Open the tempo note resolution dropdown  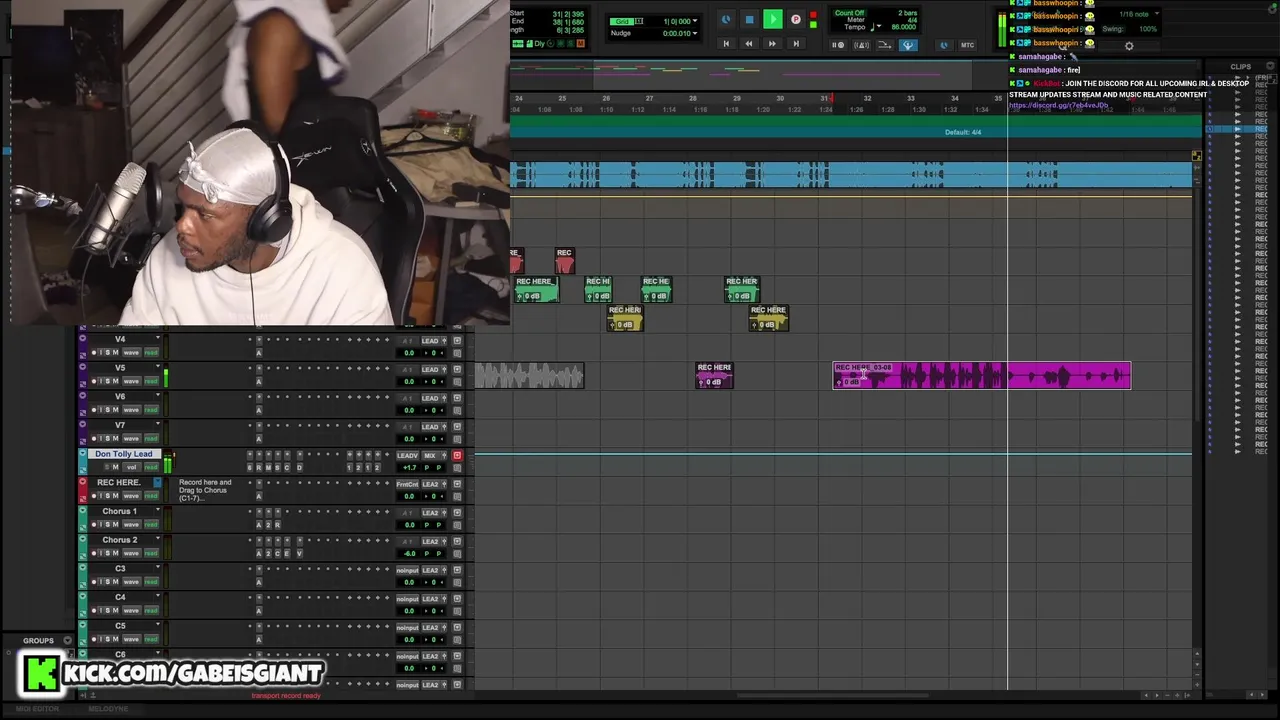(x=874, y=27)
